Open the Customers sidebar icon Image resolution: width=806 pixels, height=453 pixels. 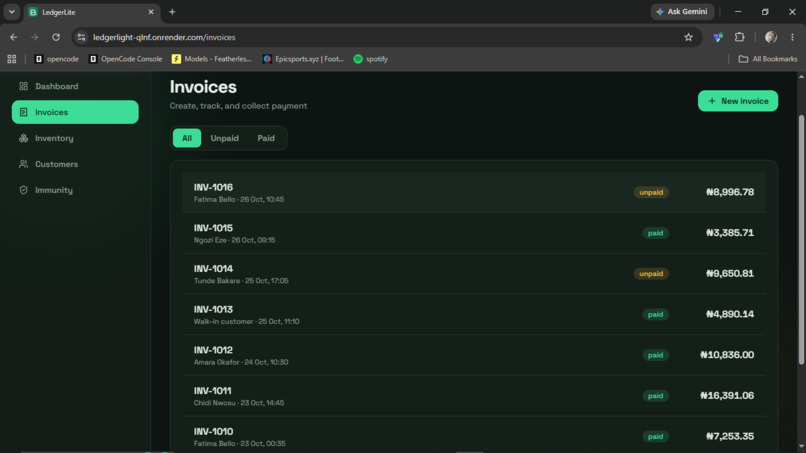tap(24, 164)
